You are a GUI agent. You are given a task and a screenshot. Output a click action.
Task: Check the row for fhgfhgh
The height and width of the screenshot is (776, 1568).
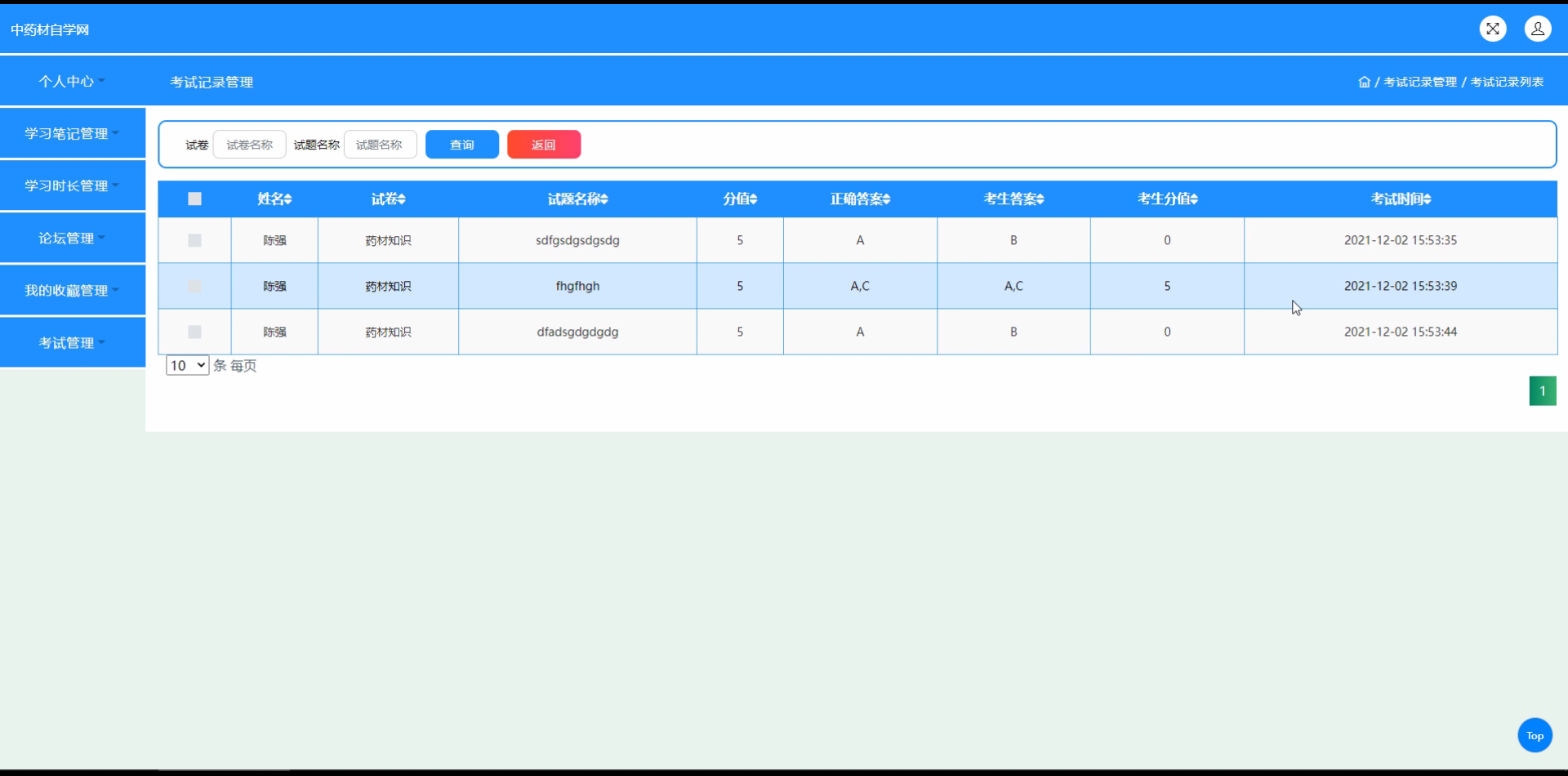[194, 286]
